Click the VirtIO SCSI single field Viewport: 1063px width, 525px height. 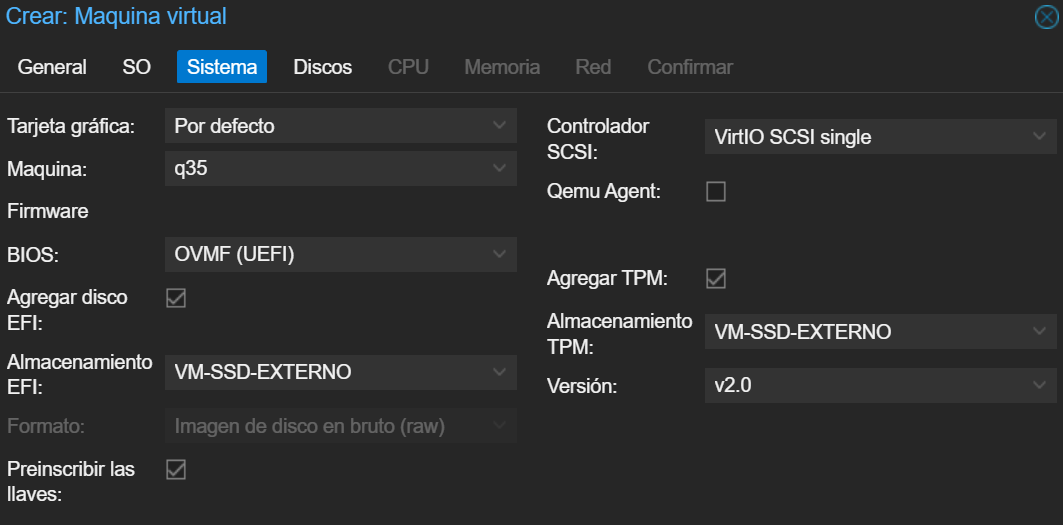point(881,137)
